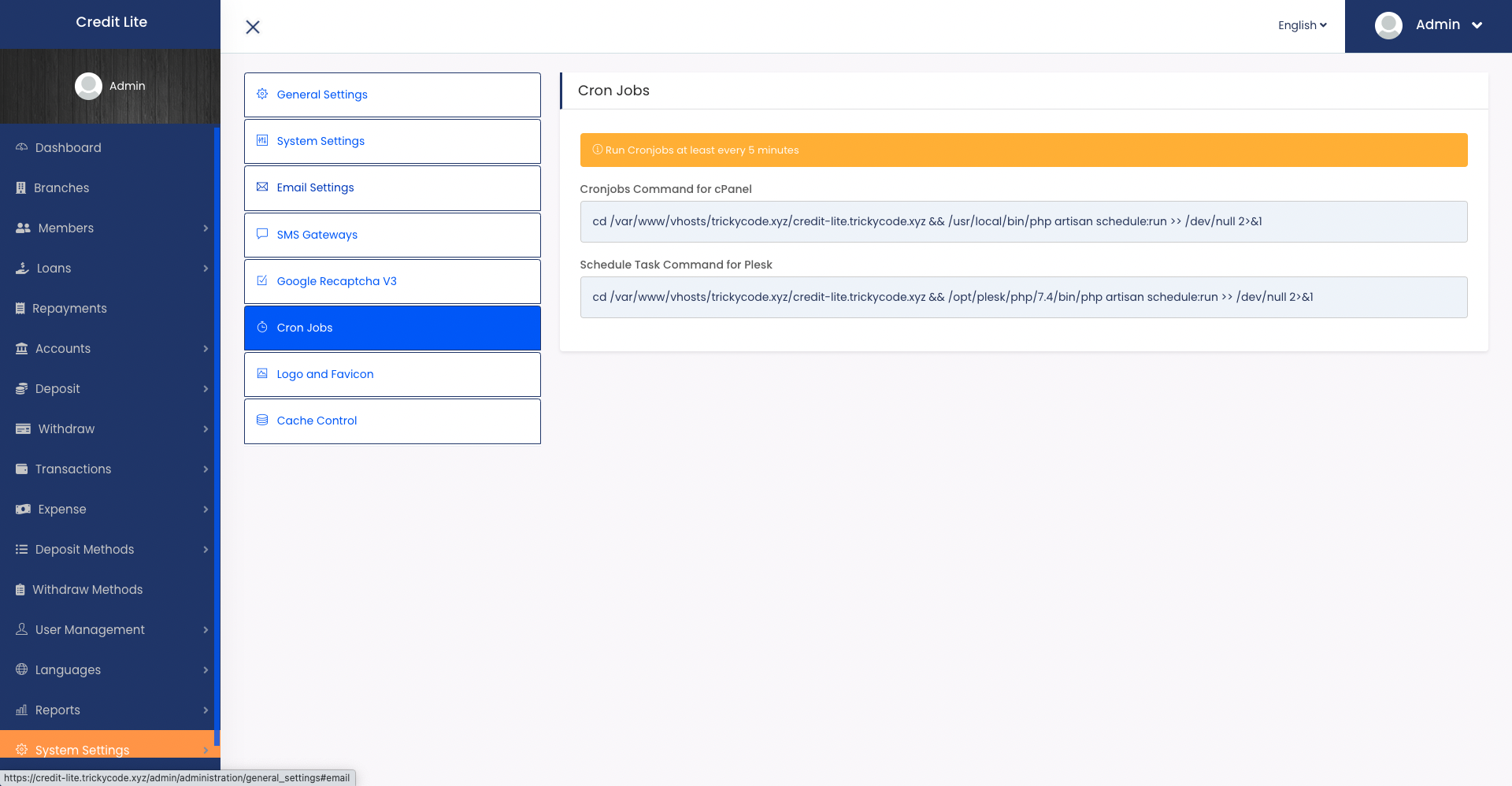Open the Logo and Favicon tab
Image resolution: width=1512 pixels, height=786 pixels.
click(392, 374)
